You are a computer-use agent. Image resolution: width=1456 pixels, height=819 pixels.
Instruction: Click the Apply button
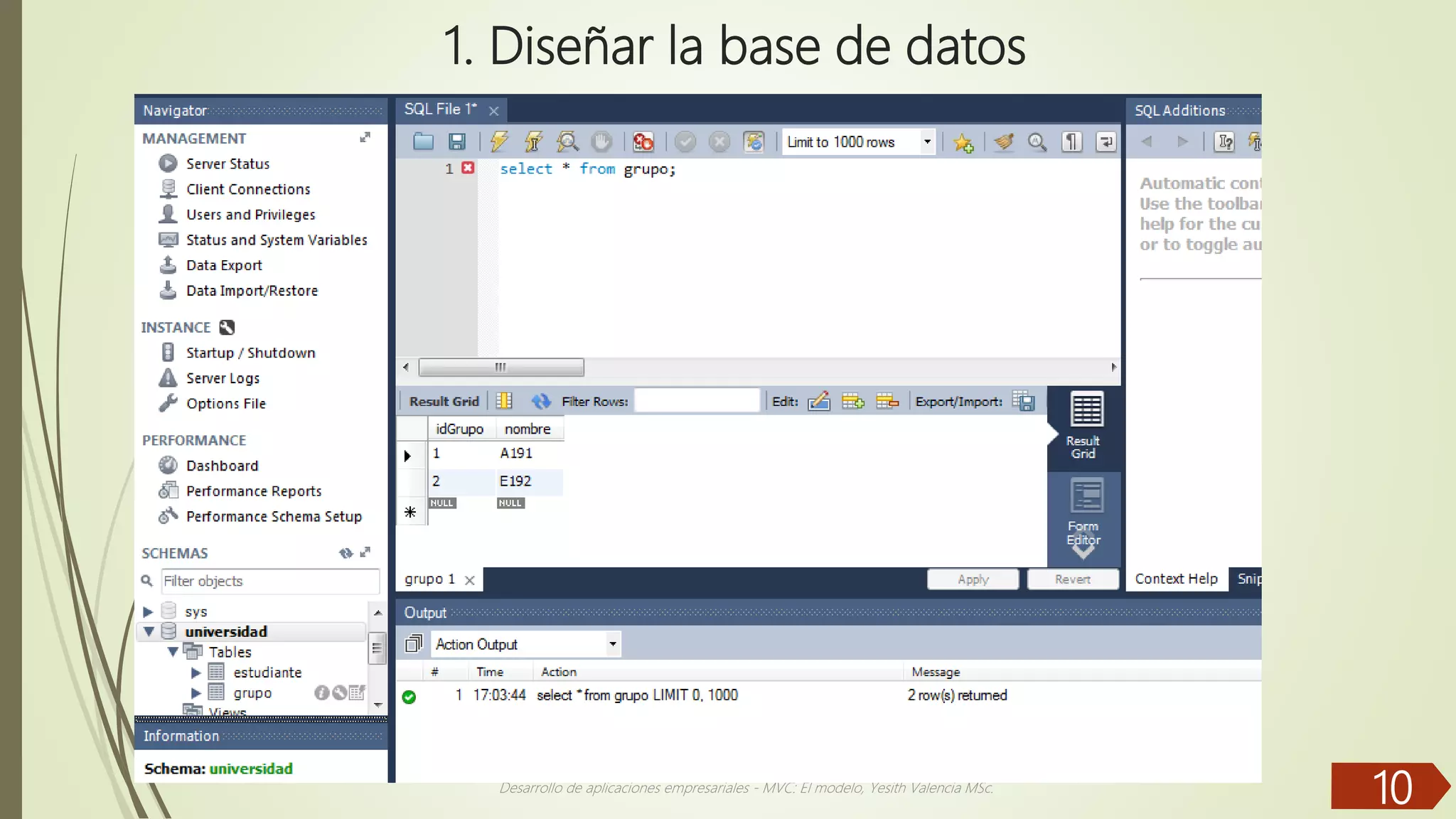pos(973,579)
